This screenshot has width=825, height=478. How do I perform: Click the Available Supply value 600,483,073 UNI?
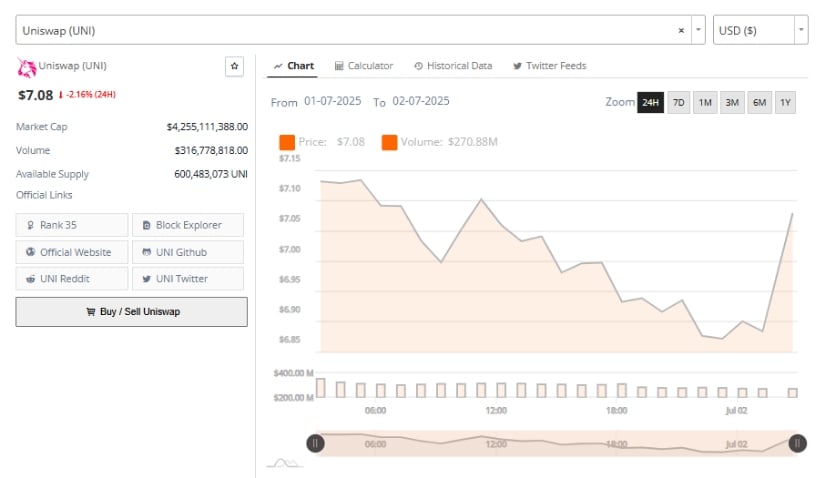pyautogui.click(x=210, y=174)
